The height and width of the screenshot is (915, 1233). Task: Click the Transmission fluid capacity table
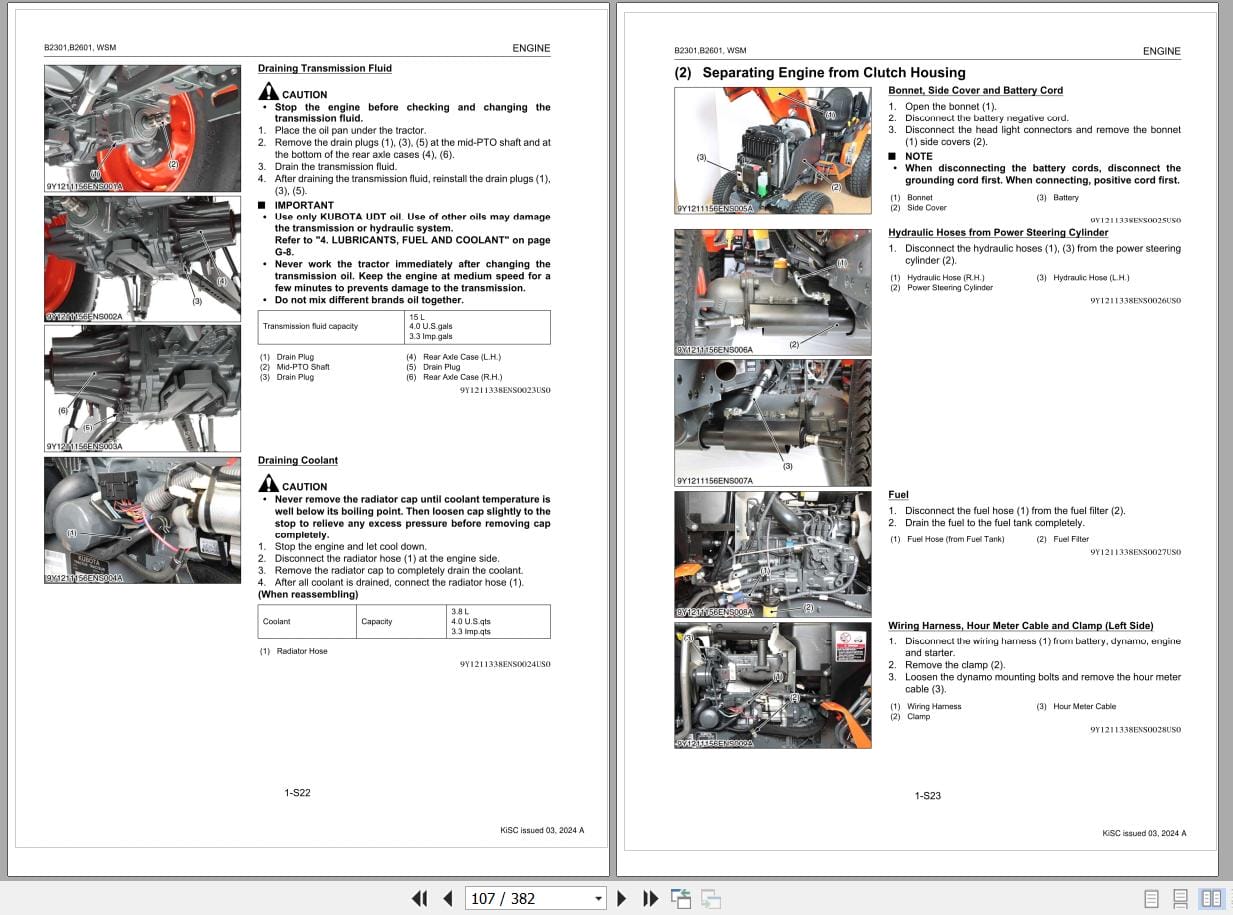pos(402,327)
